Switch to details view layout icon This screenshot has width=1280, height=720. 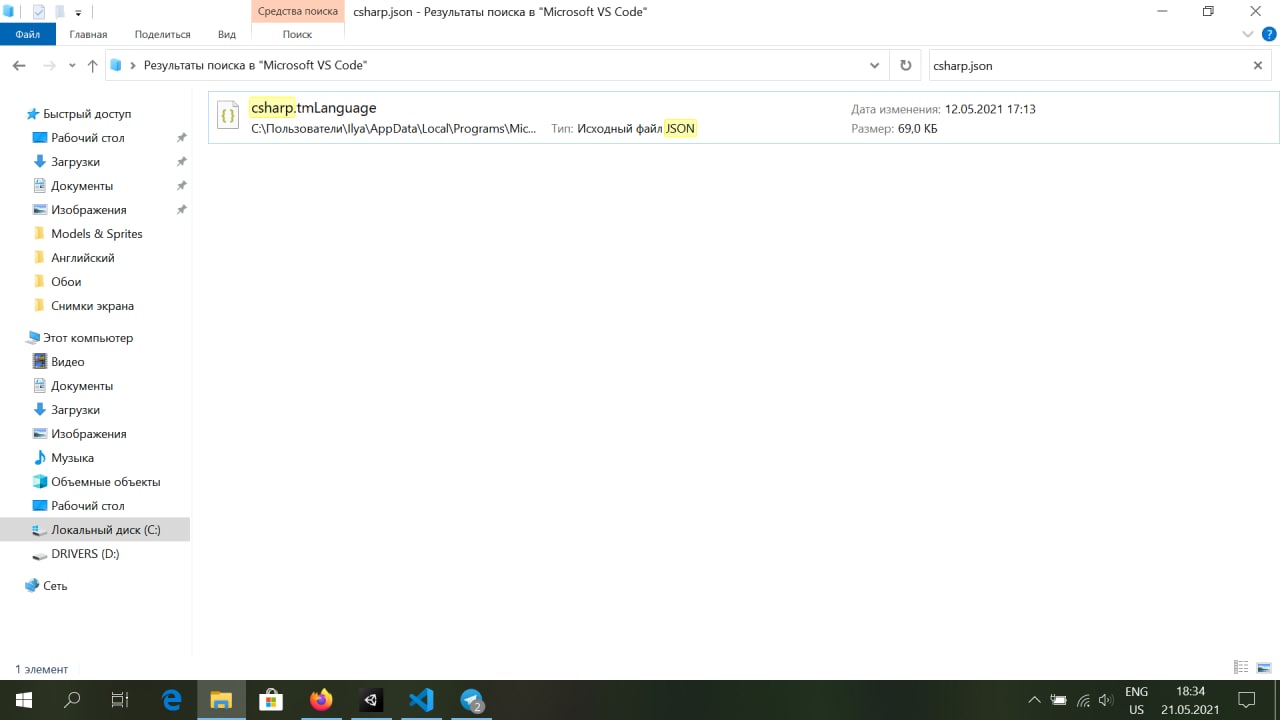pos(1241,668)
